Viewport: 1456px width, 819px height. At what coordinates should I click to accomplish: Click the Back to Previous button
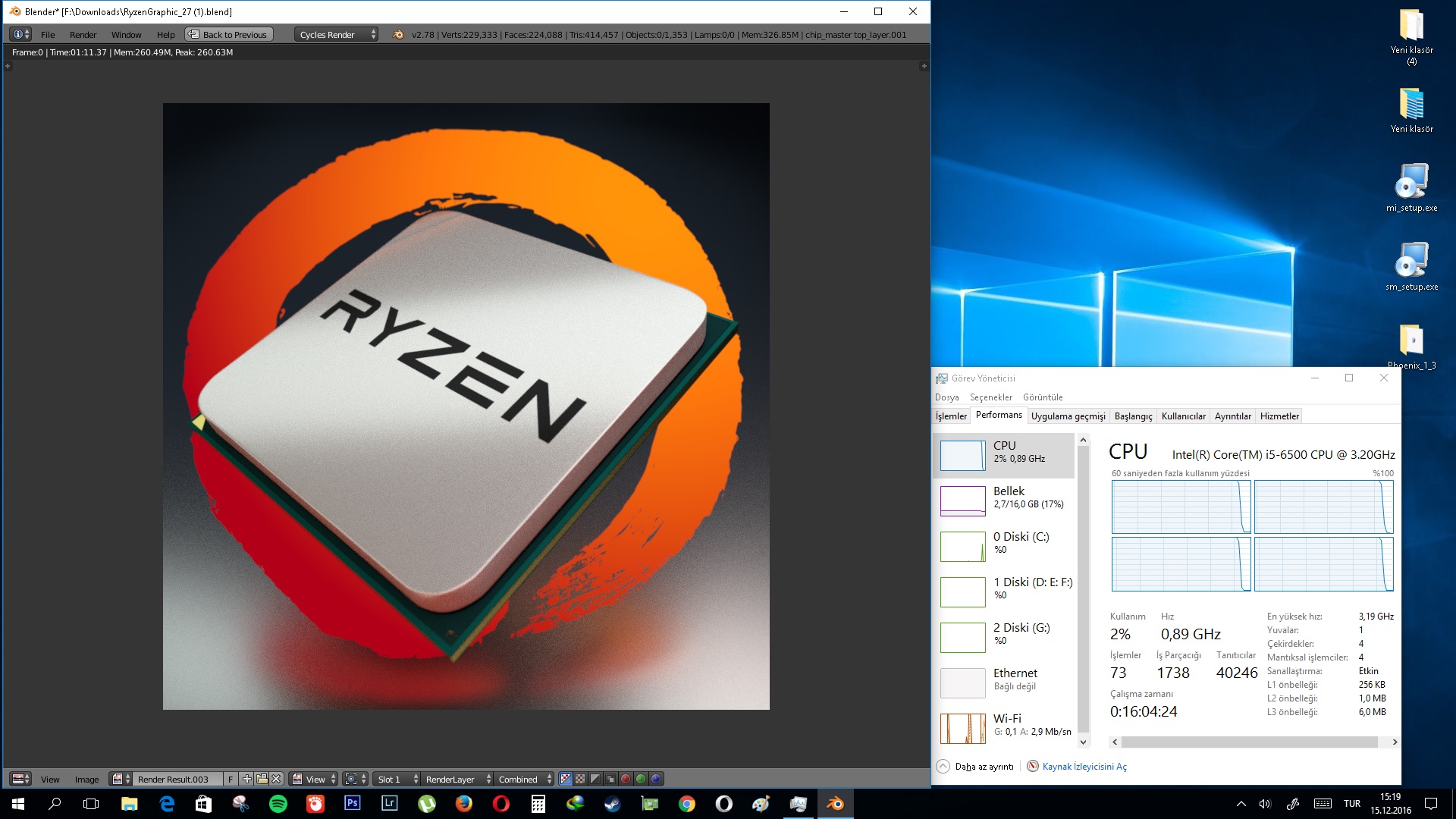pyautogui.click(x=228, y=34)
